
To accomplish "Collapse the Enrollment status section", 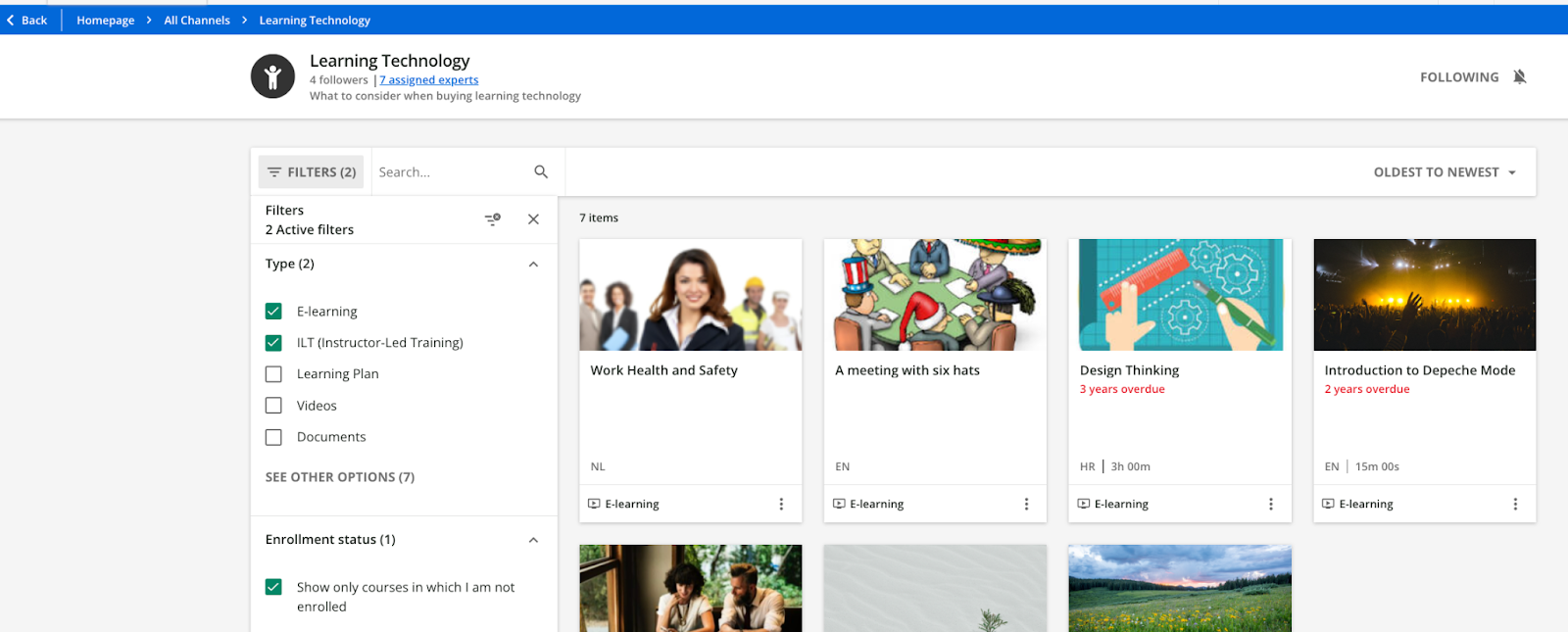I will pos(533,540).
